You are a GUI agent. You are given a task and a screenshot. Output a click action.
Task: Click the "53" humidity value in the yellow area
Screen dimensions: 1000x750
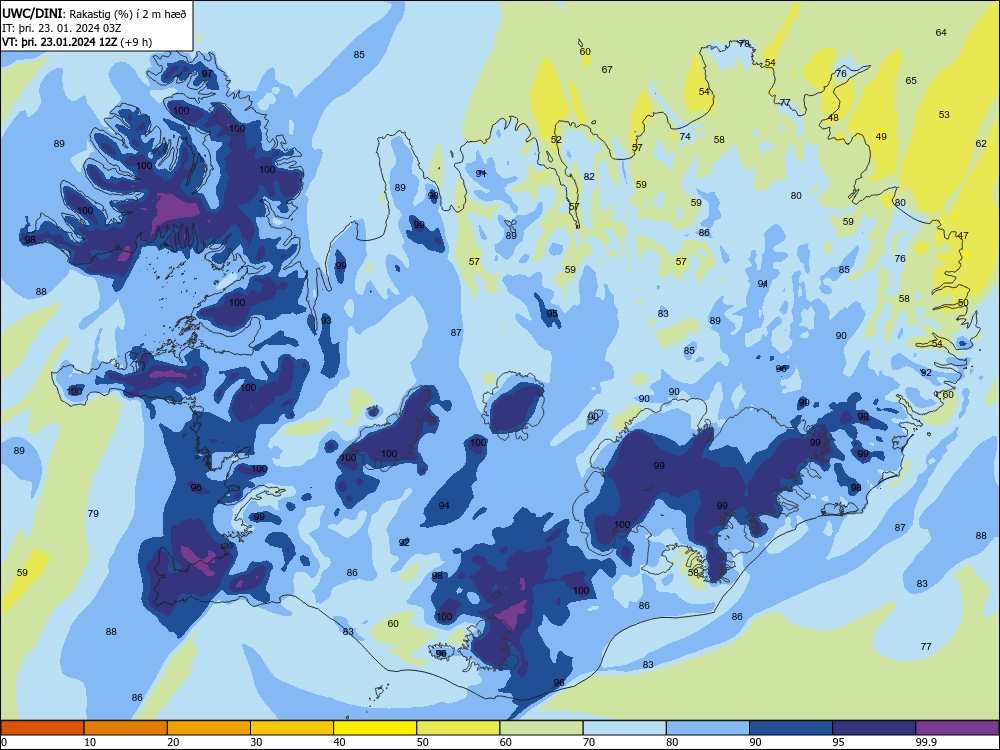coord(944,115)
